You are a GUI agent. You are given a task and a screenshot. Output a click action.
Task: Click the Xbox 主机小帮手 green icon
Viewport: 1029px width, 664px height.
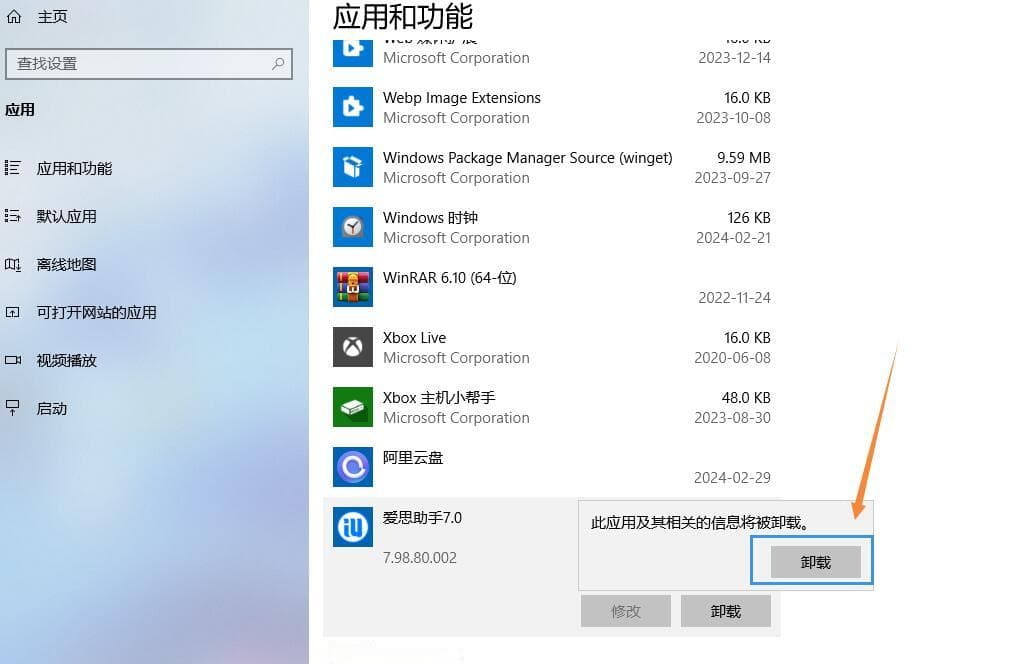pyautogui.click(x=352, y=407)
